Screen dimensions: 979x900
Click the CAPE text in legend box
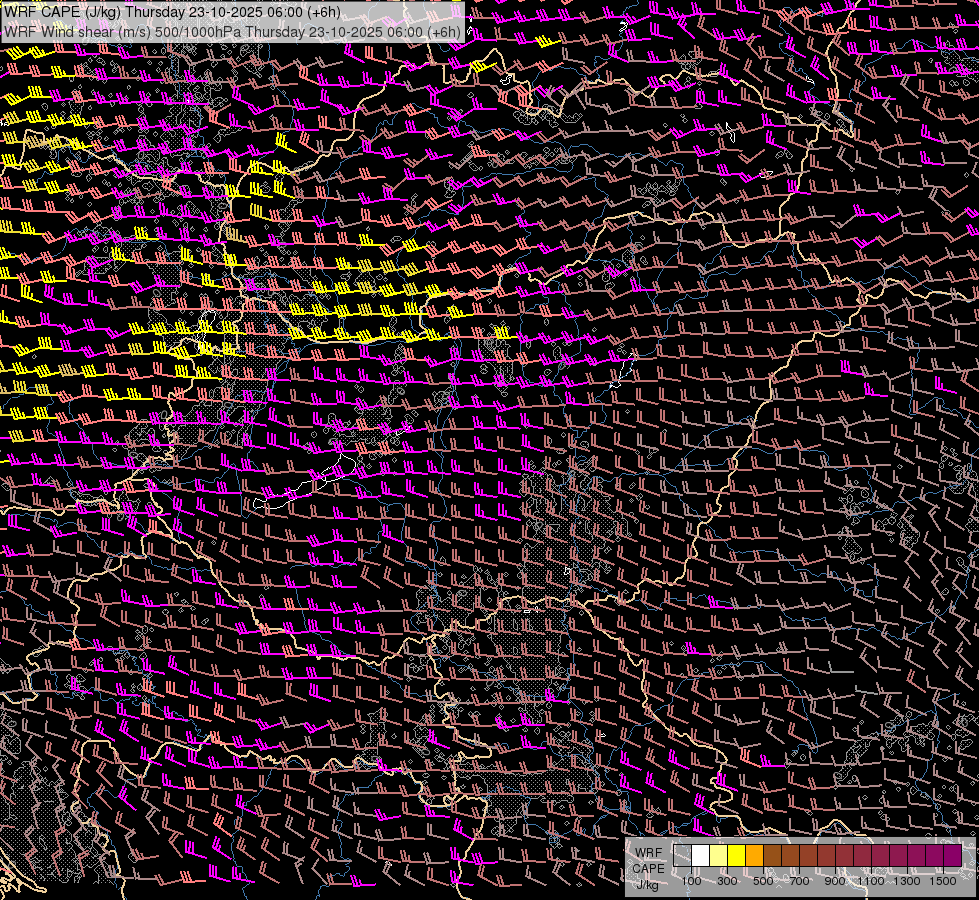click(x=648, y=868)
